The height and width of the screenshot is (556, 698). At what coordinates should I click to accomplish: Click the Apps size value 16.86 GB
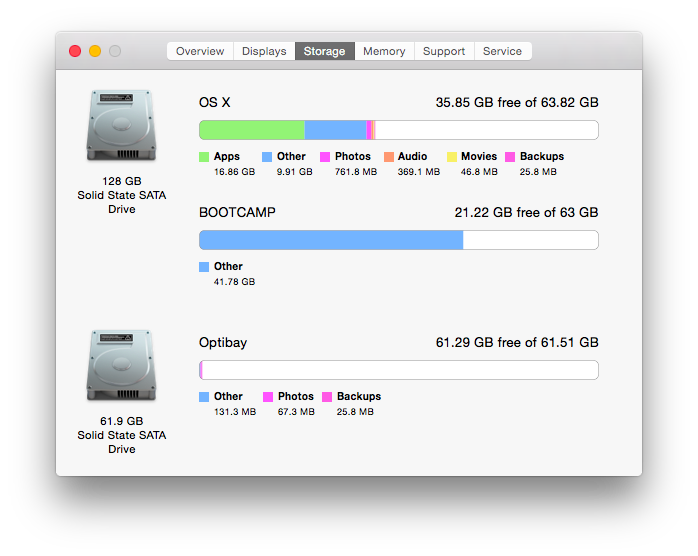[x=235, y=172]
